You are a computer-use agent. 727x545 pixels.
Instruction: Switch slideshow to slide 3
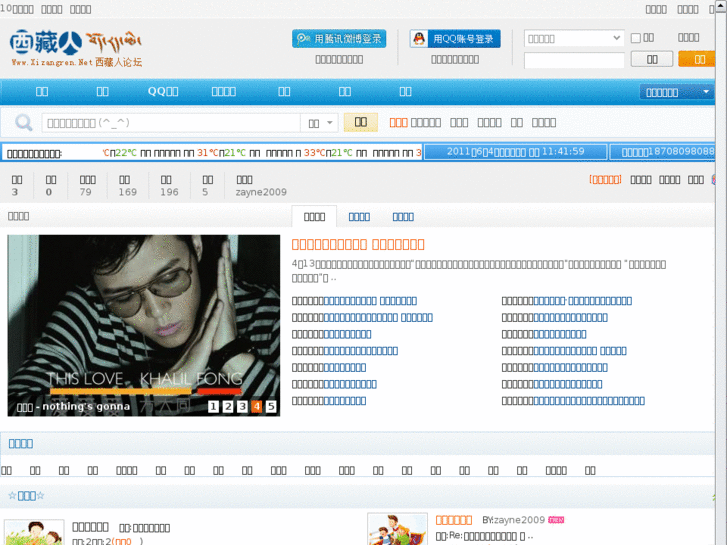point(242,407)
